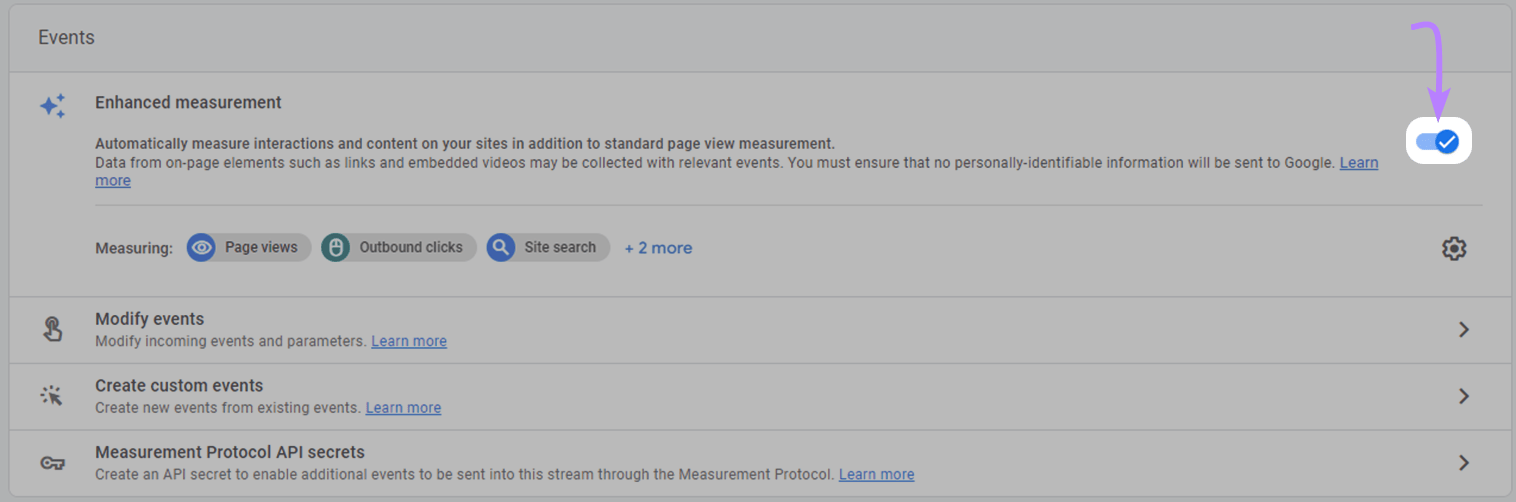Expand the Modify events chevron arrow
Screen dimensions: 1516x502
[1464, 329]
